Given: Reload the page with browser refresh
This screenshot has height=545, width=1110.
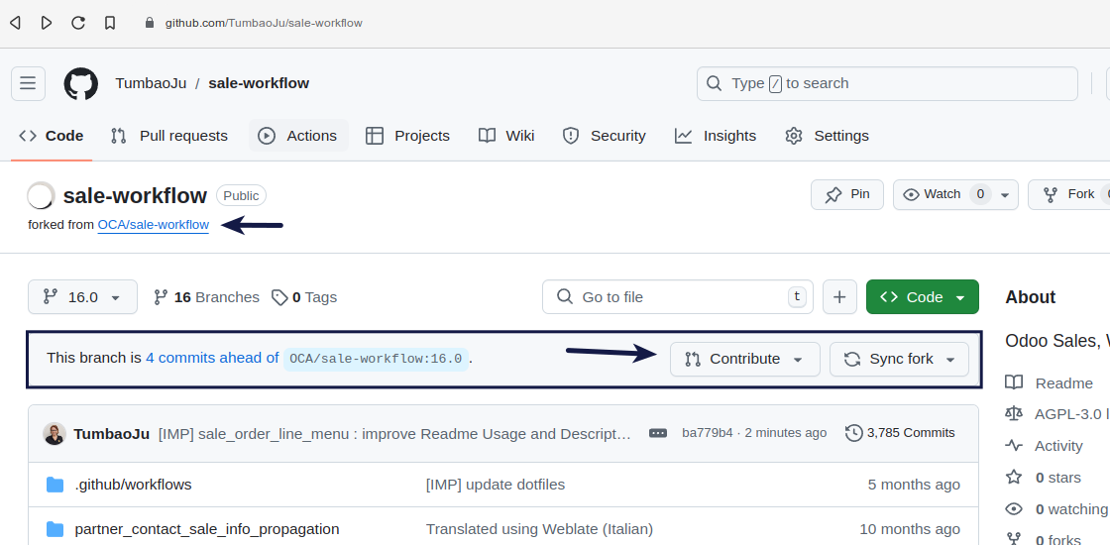Looking at the screenshot, I should [78, 22].
